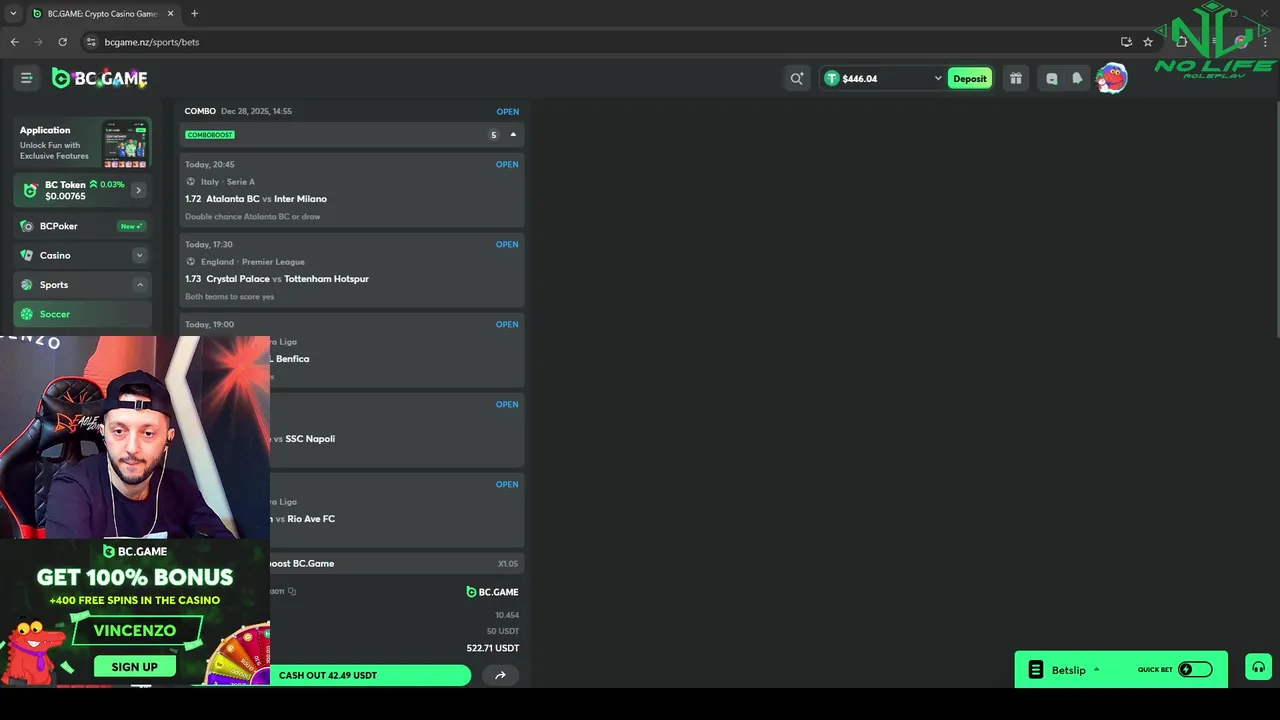Click the Betslip receipt icon

[1036, 670]
